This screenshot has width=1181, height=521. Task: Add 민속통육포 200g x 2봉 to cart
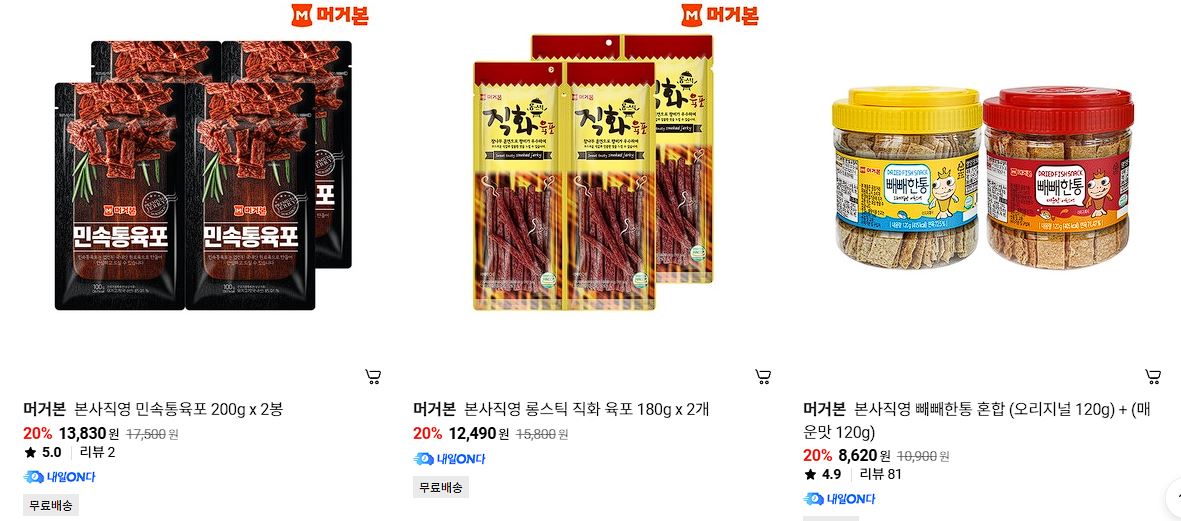coord(373,376)
